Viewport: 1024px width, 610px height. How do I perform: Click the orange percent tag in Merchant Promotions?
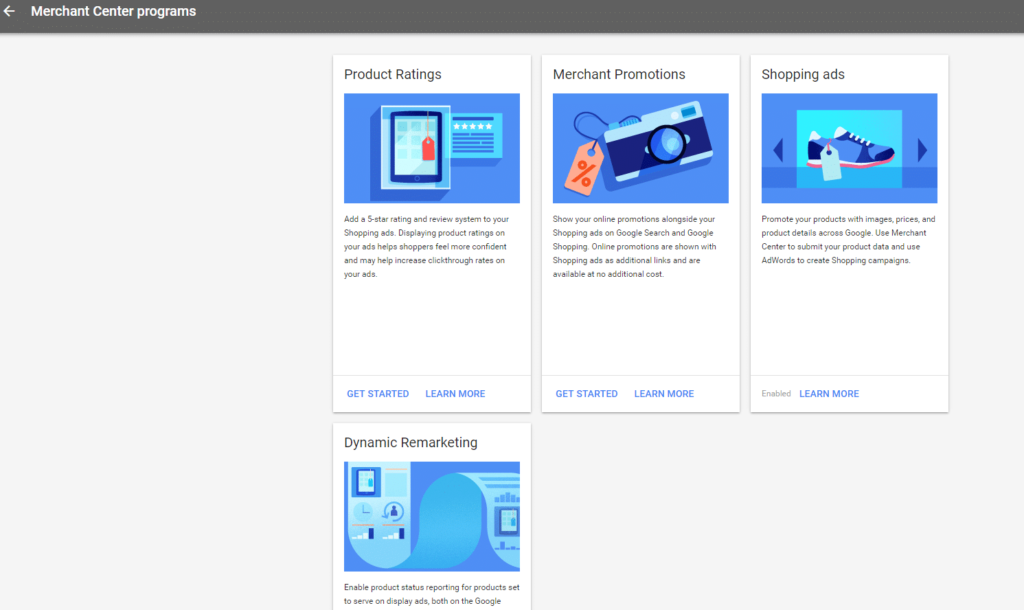[582, 167]
